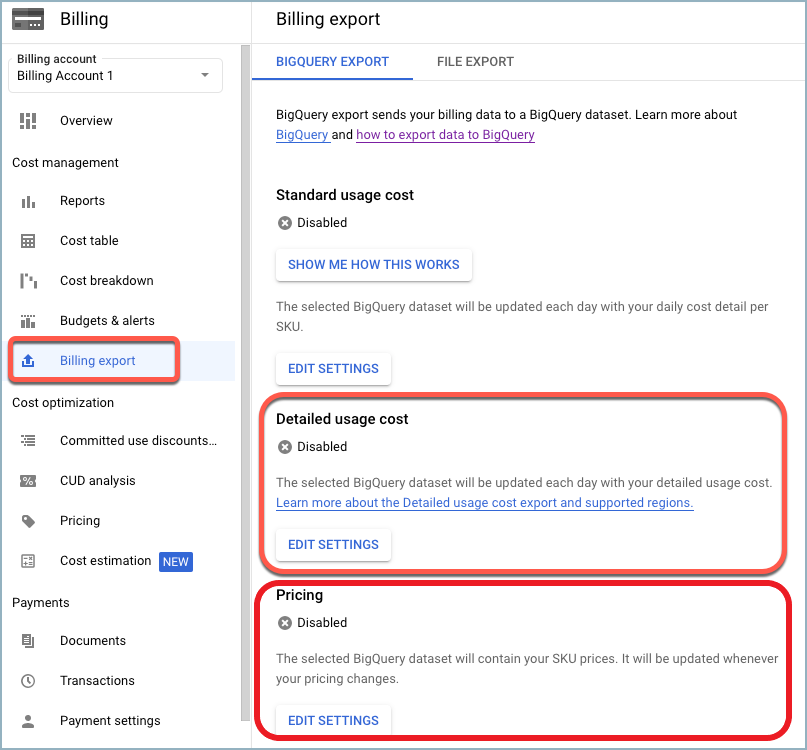Click Show Me How This Works button
Screen dimensions: 807x750
pos(374,265)
